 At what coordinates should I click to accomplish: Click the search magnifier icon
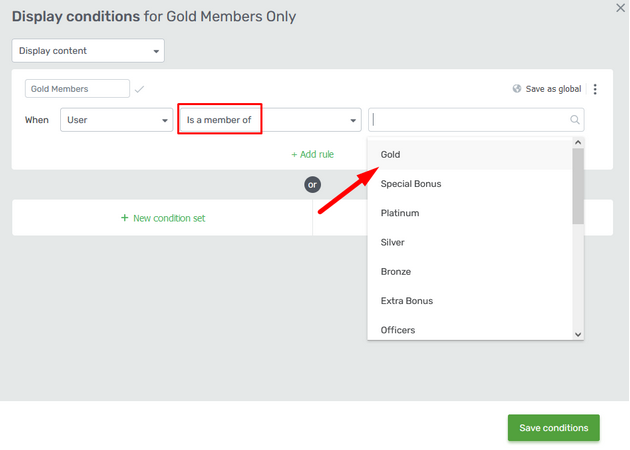(575, 120)
